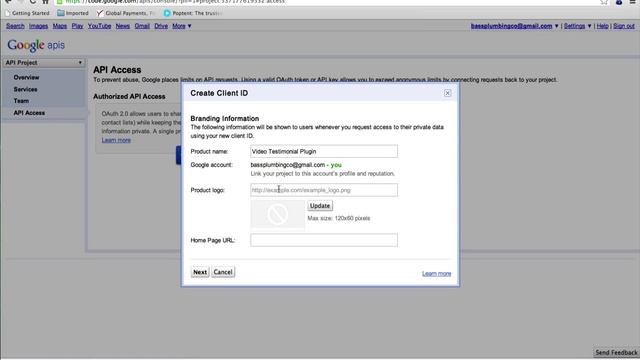The image size is (640, 360).
Task: Expand the More dropdown in top bar
Action: 182,26
